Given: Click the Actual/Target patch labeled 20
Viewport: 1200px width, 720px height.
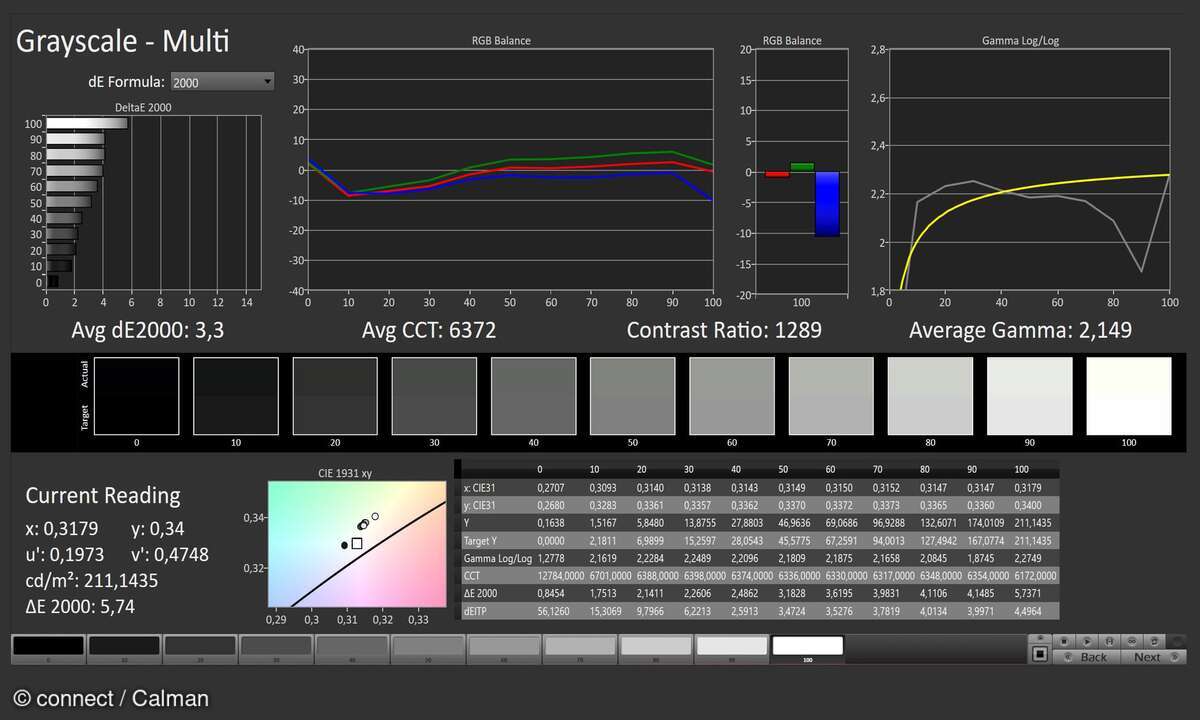Looking at the screenshot, I should (x=334, y=396).
